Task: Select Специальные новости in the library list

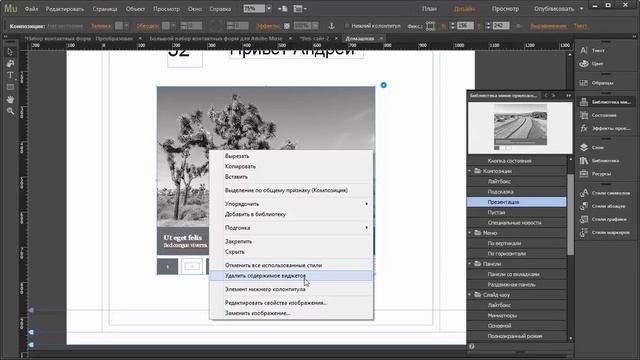Action: click(x=517, y=222)
